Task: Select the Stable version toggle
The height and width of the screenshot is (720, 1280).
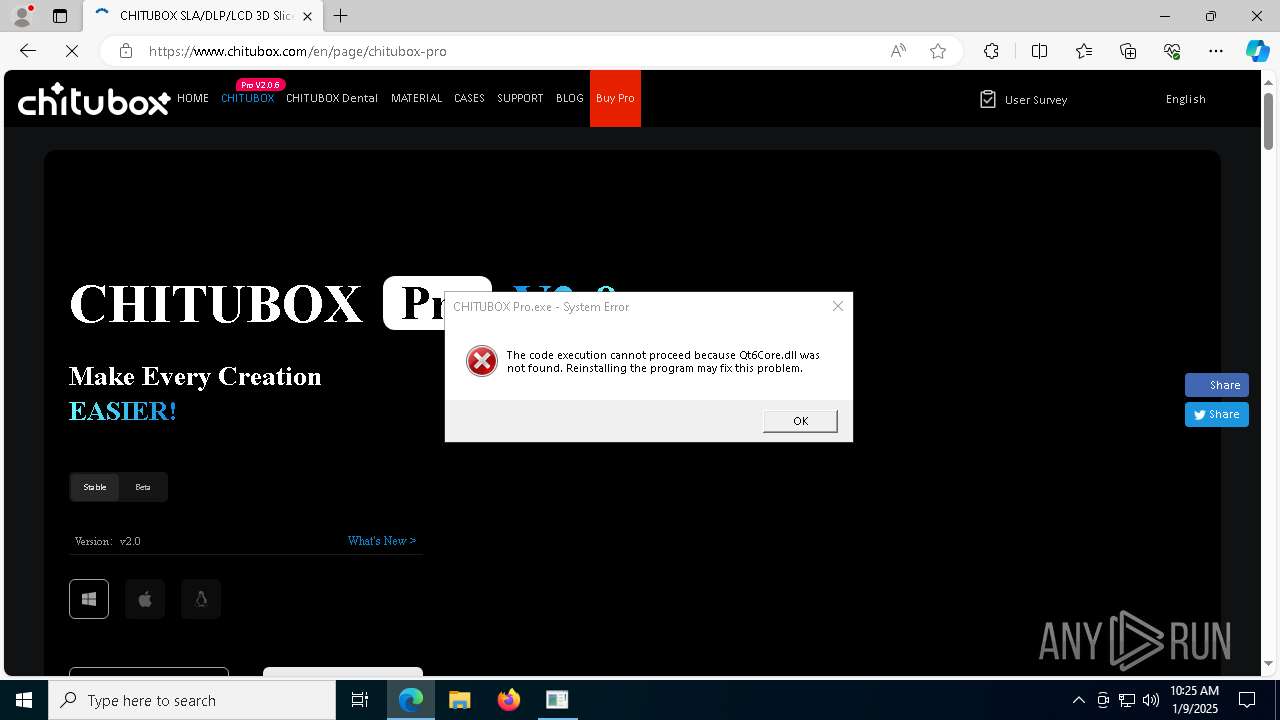Action: tap(95, 487)
